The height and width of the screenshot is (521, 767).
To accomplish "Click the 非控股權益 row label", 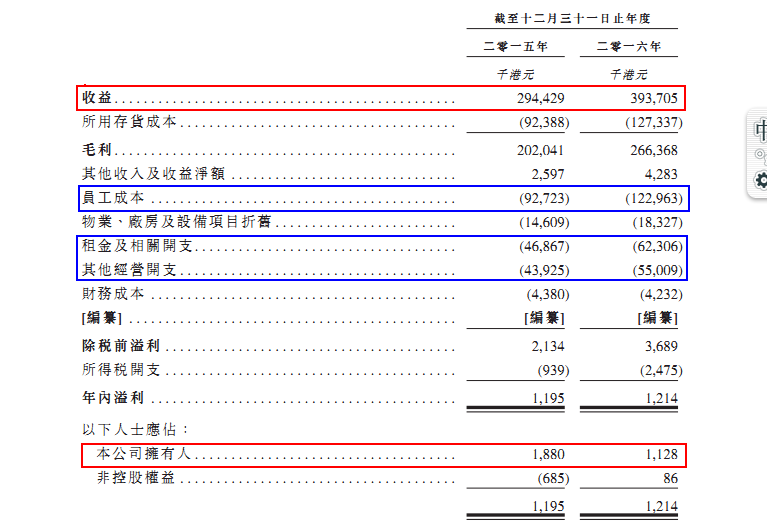I will 135,477.
